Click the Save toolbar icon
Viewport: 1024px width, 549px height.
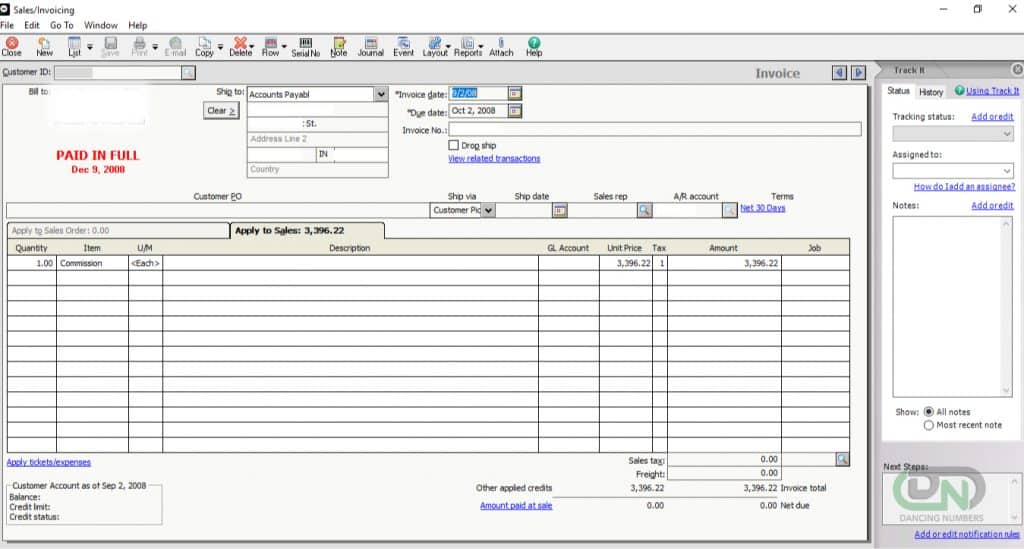pos(110,47)
